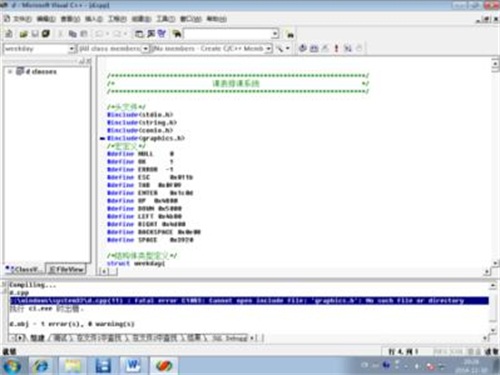The height and width of the screenshot is (375, 500).
Task: Click the Windows Start button
Action: pos(12,366)
